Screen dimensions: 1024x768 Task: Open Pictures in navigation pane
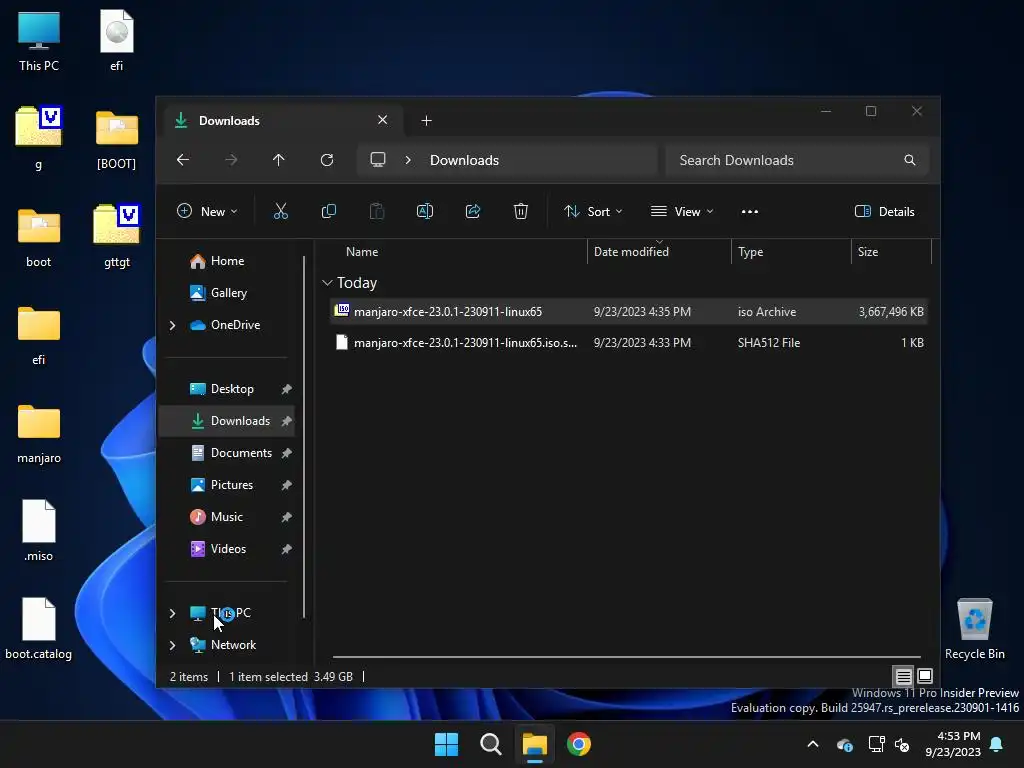tap(226, 485)
